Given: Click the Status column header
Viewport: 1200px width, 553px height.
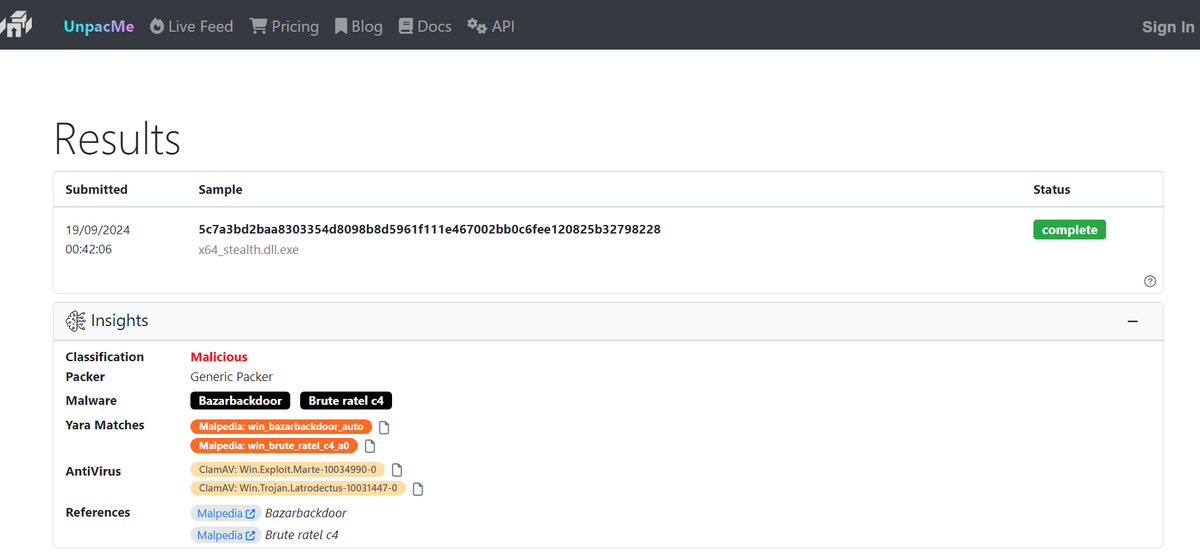Looking at the screenshot, I should click(x=1052, y=189).
